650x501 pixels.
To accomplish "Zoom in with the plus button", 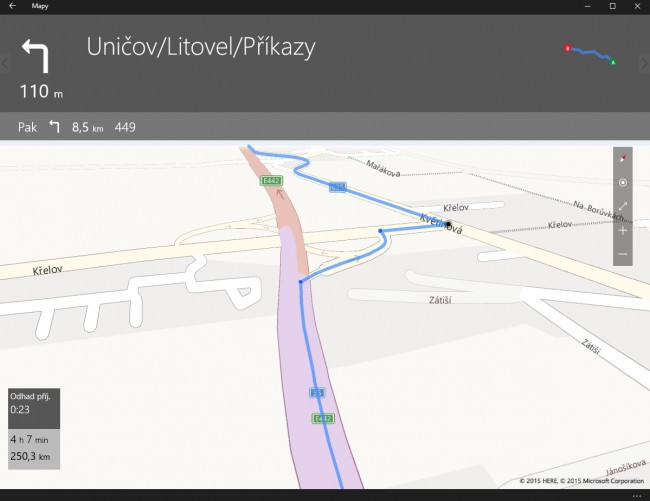I will pos(623,230).
